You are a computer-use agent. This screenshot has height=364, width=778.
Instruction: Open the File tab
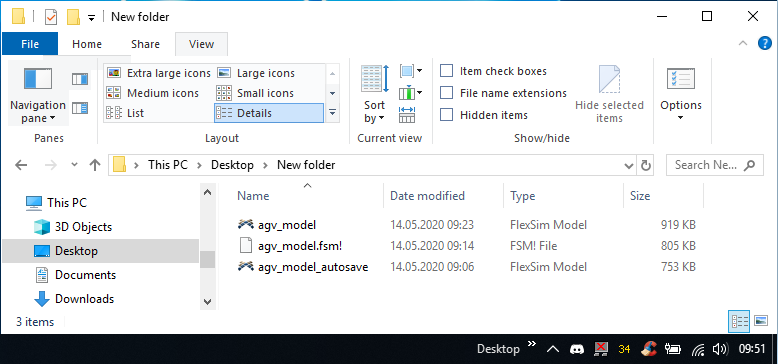pyautogui.click(x=30, y=44)
